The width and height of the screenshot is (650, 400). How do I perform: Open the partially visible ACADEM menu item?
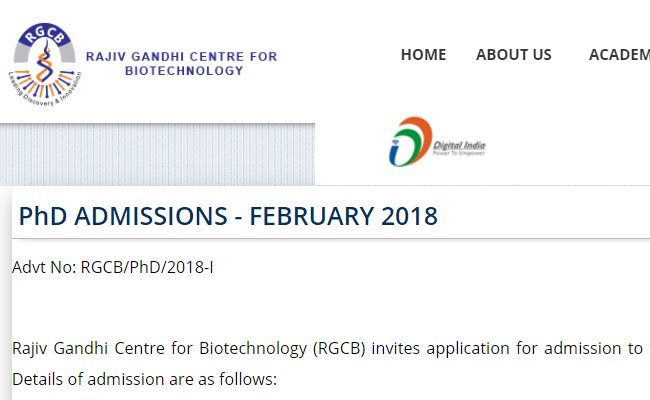(x=619, y=55)
